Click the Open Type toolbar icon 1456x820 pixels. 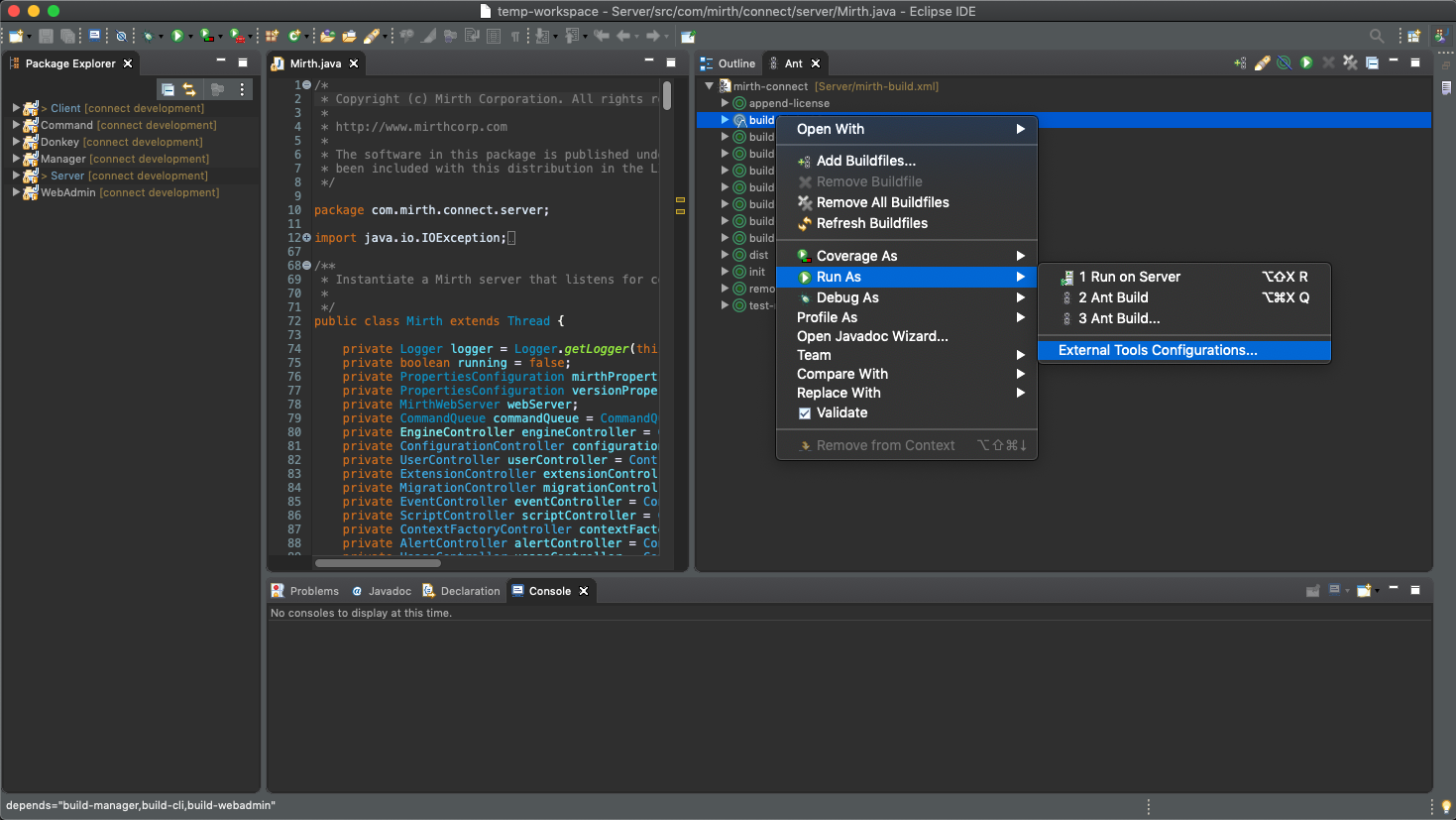(x=327, y=36)
